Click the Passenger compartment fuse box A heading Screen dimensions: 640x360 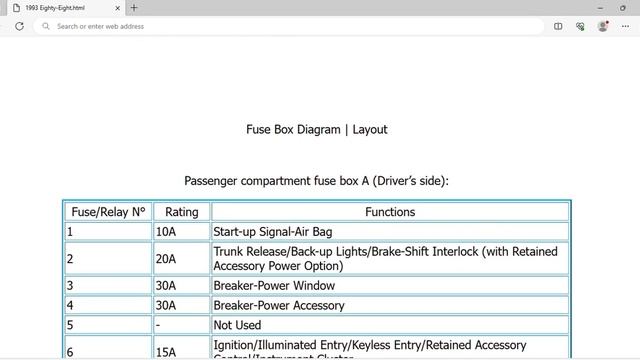click(316, 181)
